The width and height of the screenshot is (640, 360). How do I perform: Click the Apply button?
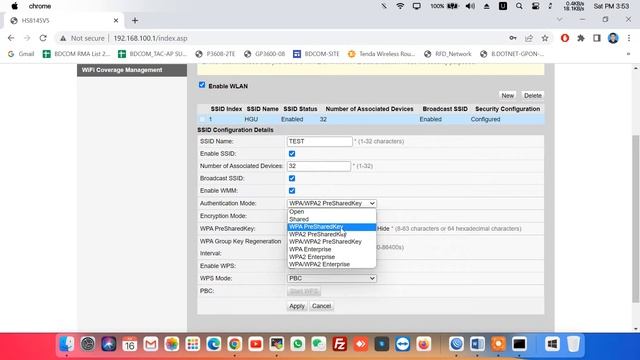[x=297, y=306]
